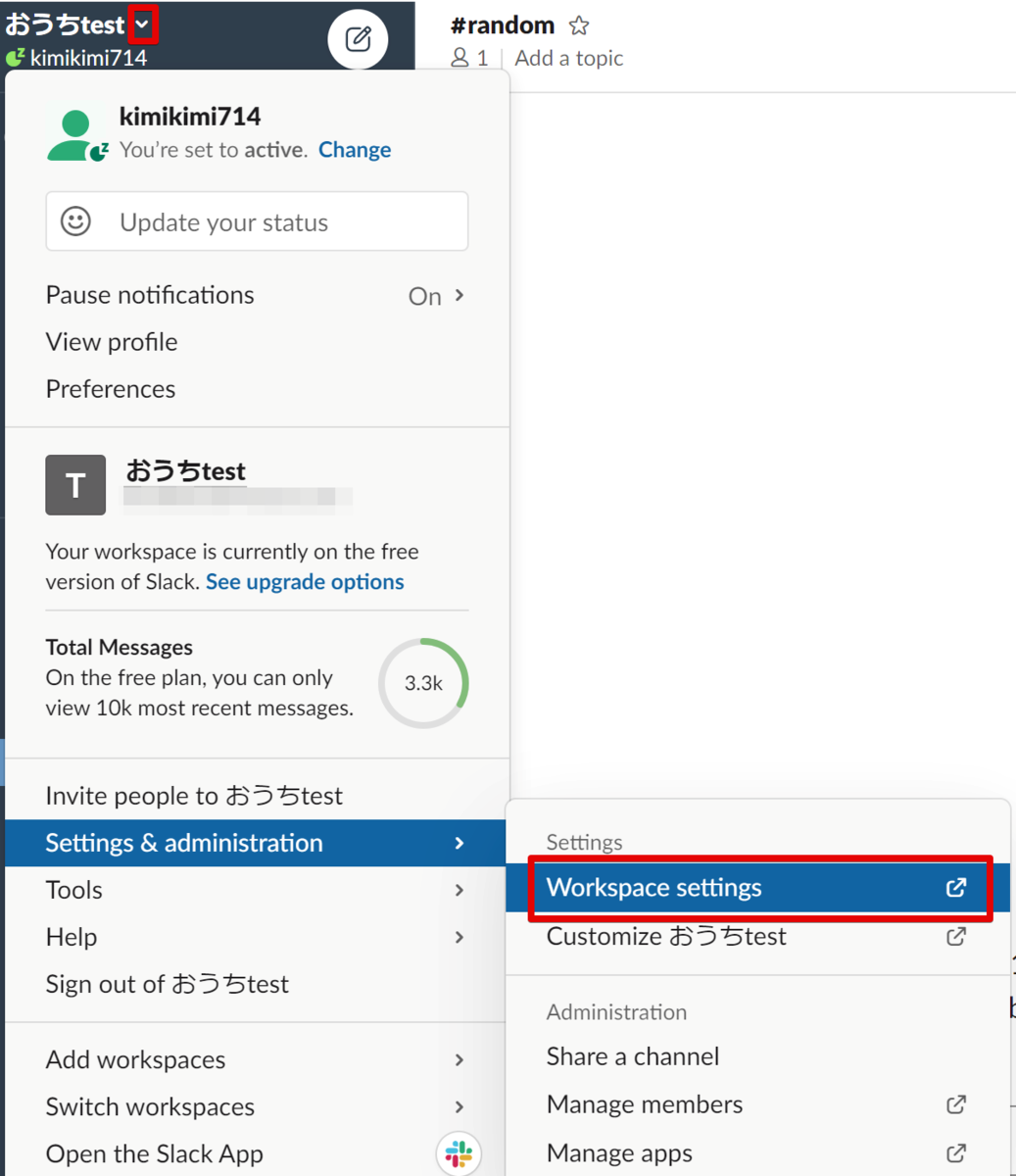Expand the Pause notifications submenu chevron
This screenshot has width=1016, height=1176.
[460, 295]
